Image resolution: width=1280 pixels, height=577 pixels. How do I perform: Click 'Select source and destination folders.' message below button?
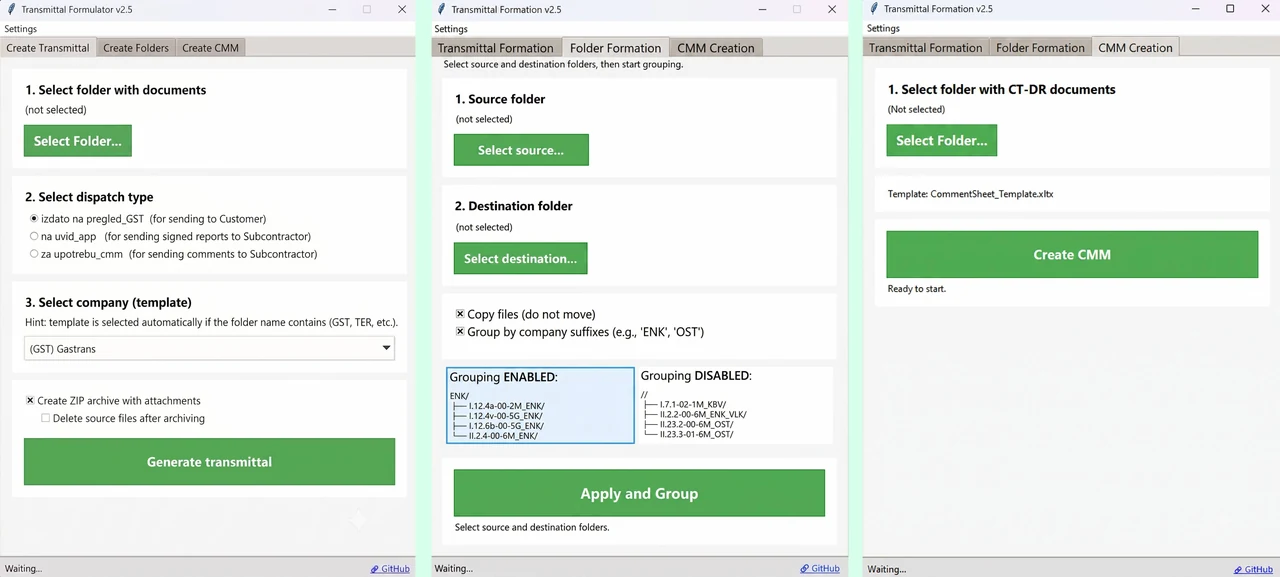(x=532, y=527)
